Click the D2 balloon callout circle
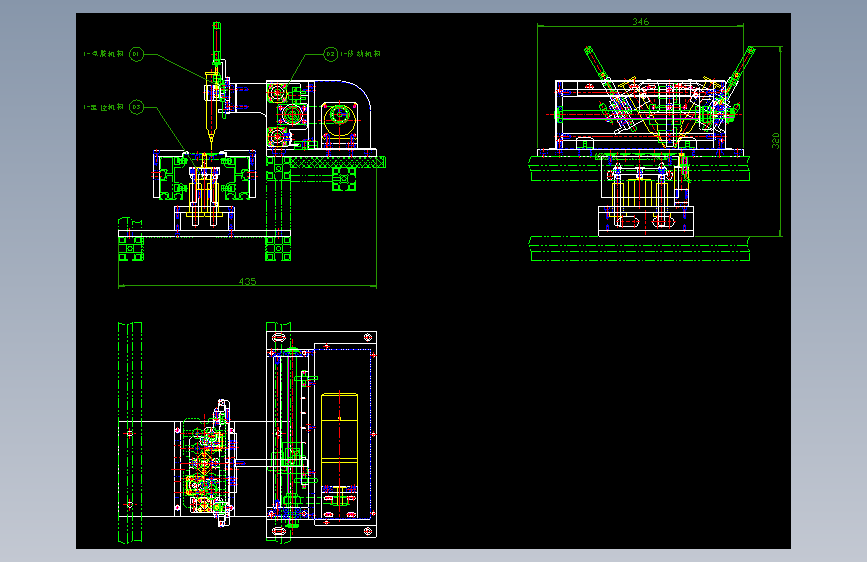This screenshot has height=562, width=867. click(330, 54)
